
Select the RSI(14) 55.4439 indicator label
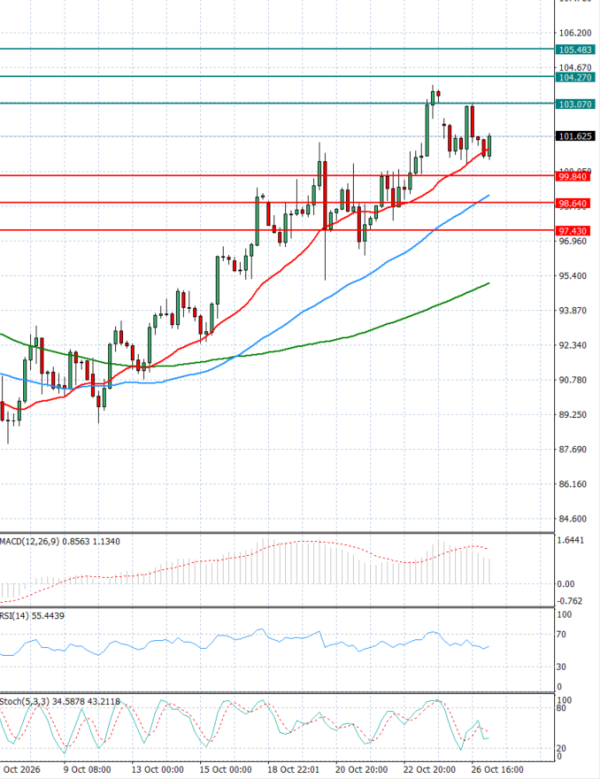click(32, 616)
